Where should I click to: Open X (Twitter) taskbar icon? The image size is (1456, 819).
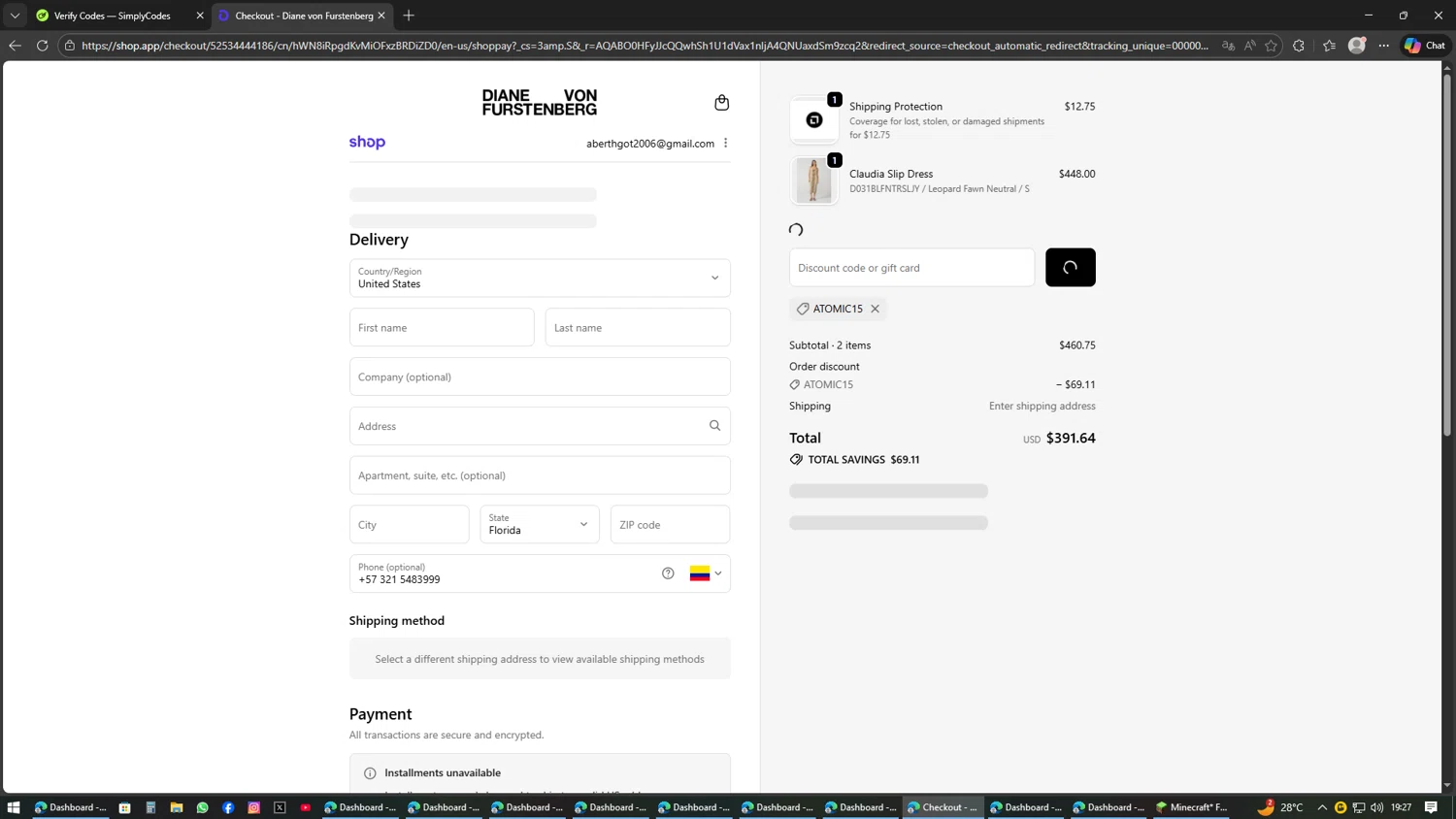click(x=280, y=807)
